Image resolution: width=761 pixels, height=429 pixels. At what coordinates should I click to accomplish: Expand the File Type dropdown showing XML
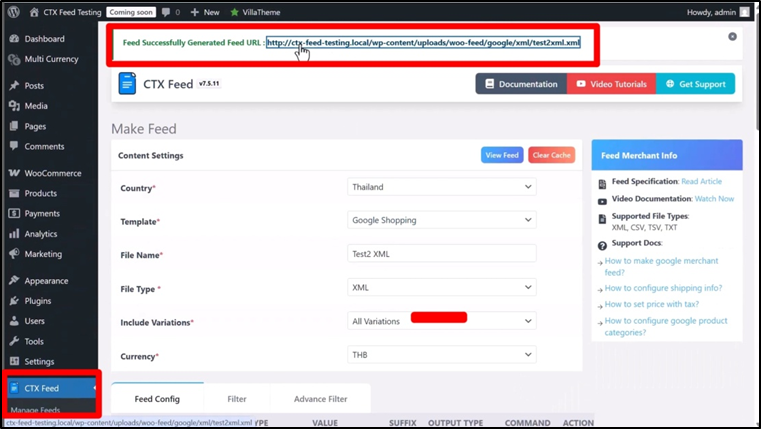point(441,287)
